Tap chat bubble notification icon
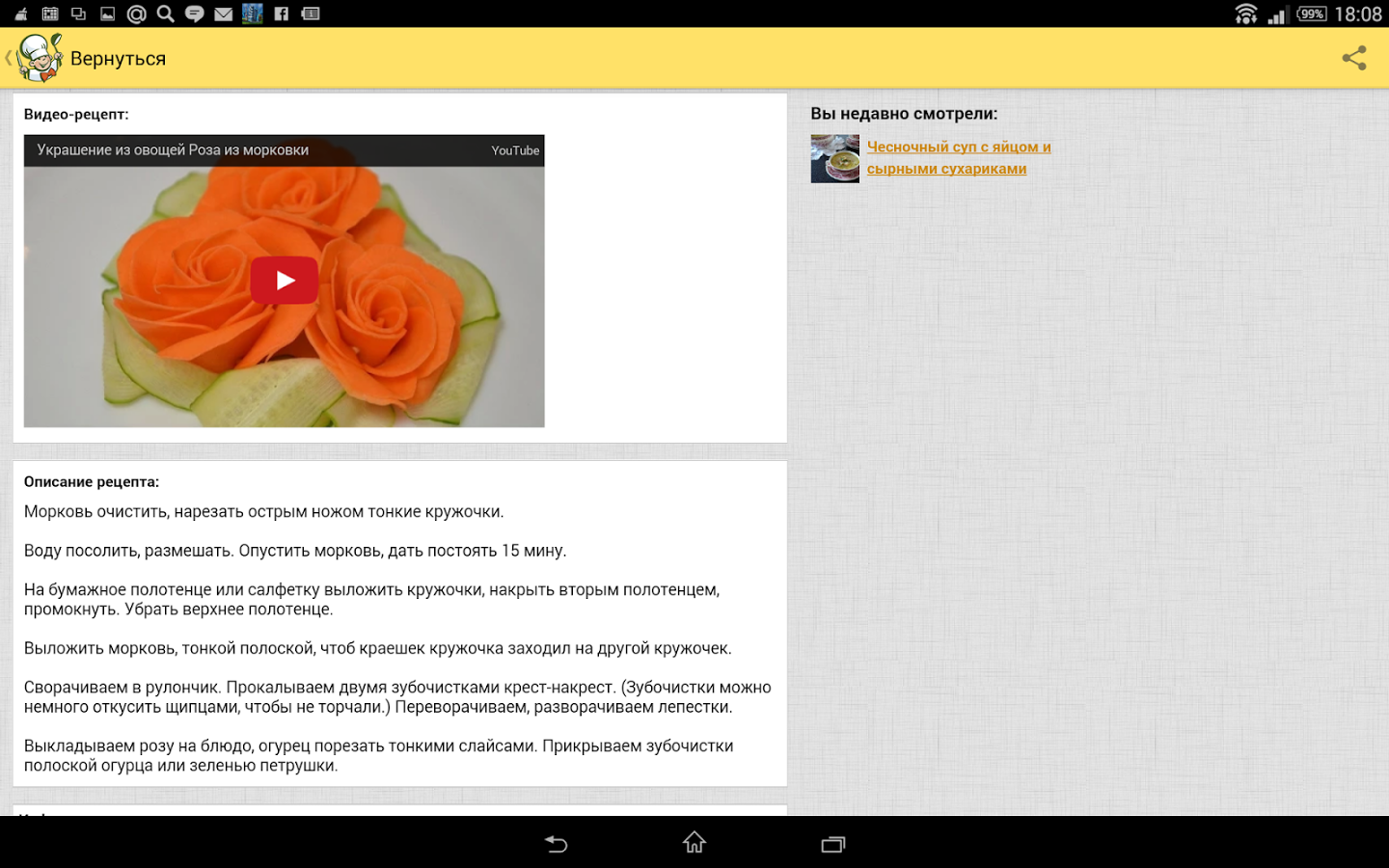The width and height of the screenshot is (1389, 868). [195, 14]
